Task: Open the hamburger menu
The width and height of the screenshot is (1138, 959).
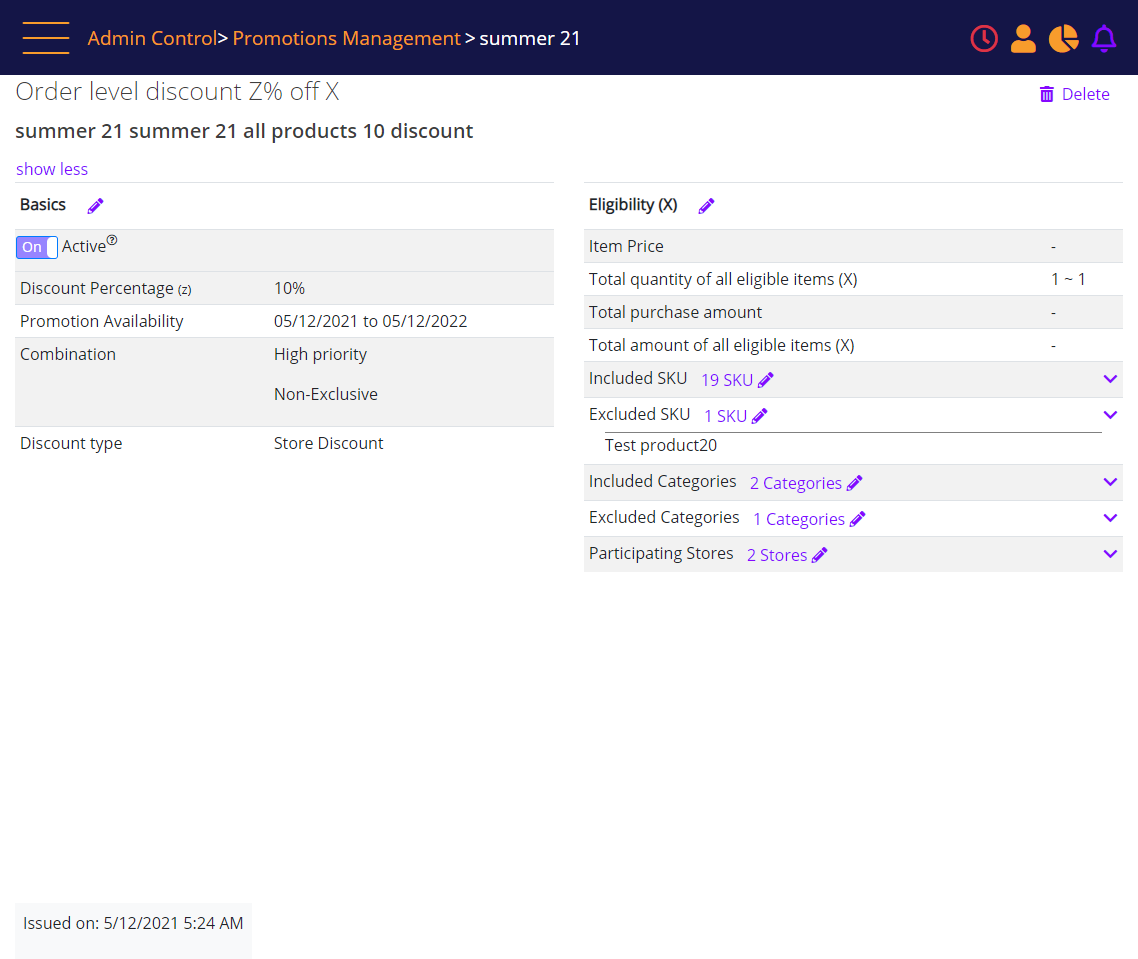Action: 46,38
